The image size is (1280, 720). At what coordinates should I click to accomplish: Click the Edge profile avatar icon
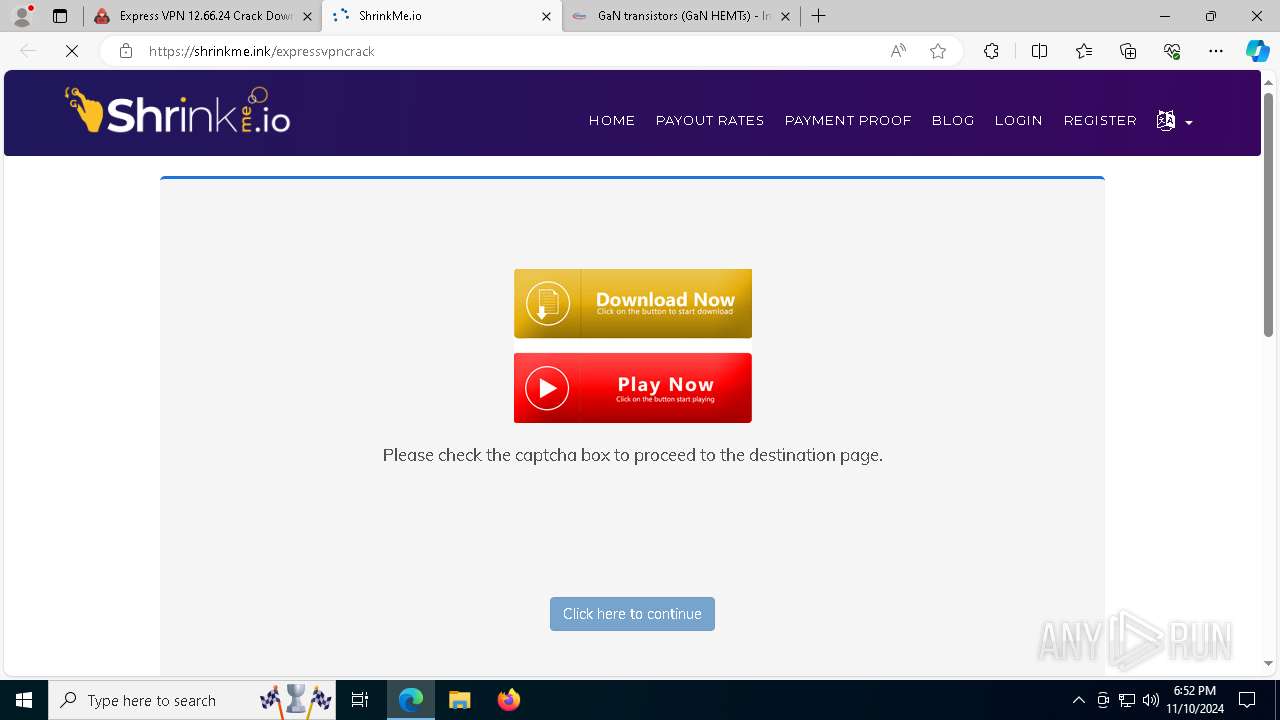[x=22, y=16]
